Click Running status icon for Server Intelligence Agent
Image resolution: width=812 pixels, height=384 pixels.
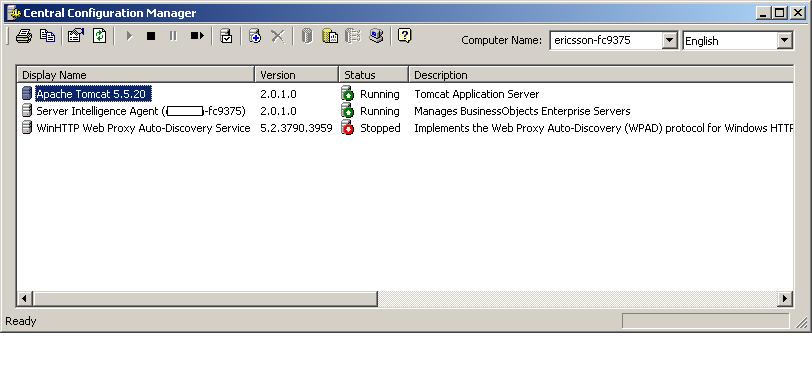pos(347,110)
